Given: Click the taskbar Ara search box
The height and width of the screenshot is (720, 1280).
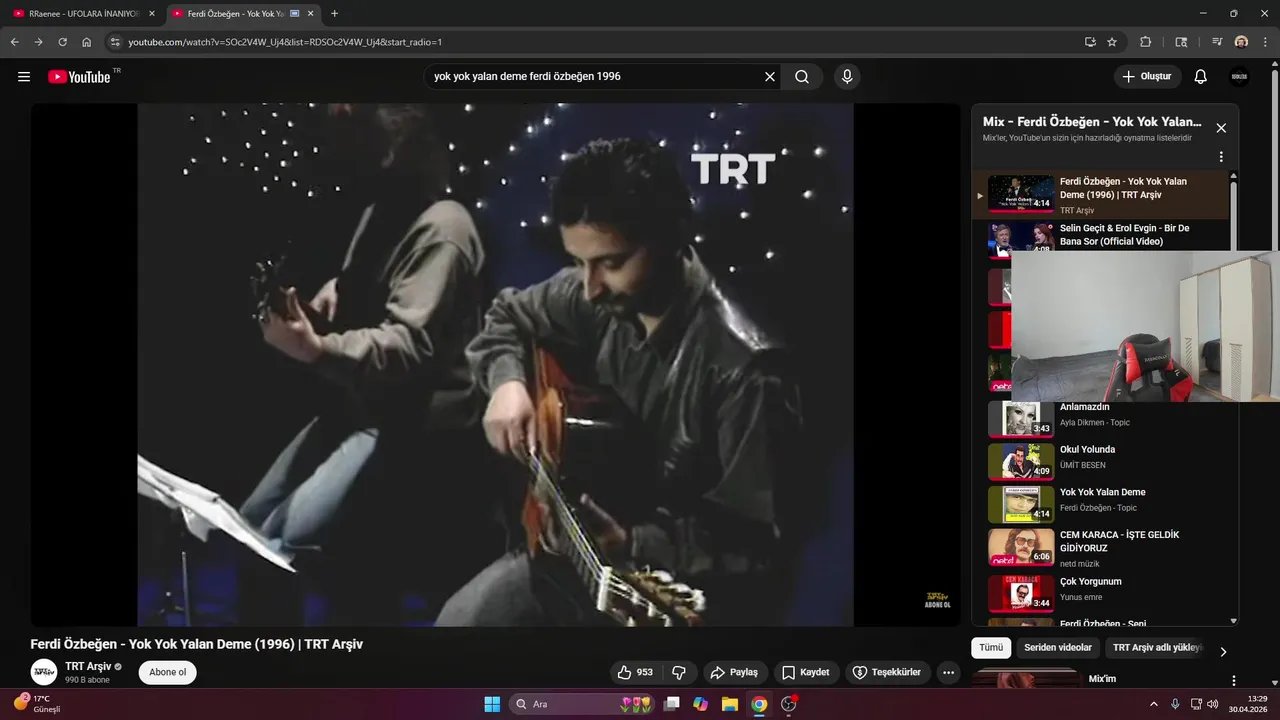Looking at the screenshot, I should click(582, 704).
